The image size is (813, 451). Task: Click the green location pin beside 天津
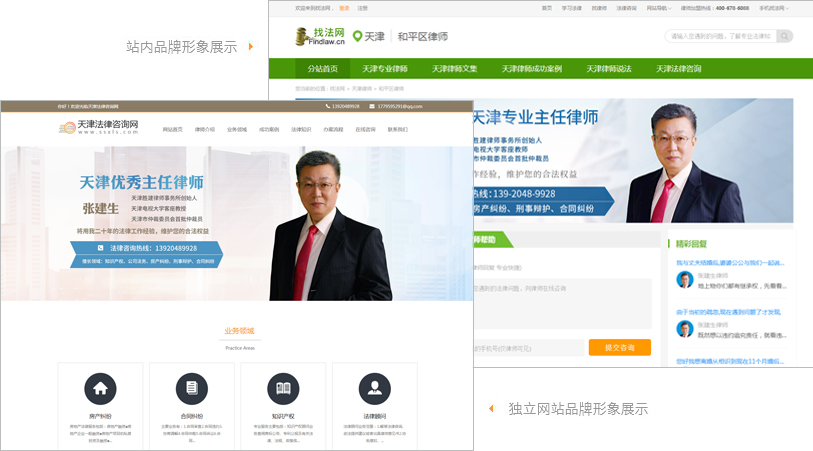pyautogui.click(x=357, y=36)
